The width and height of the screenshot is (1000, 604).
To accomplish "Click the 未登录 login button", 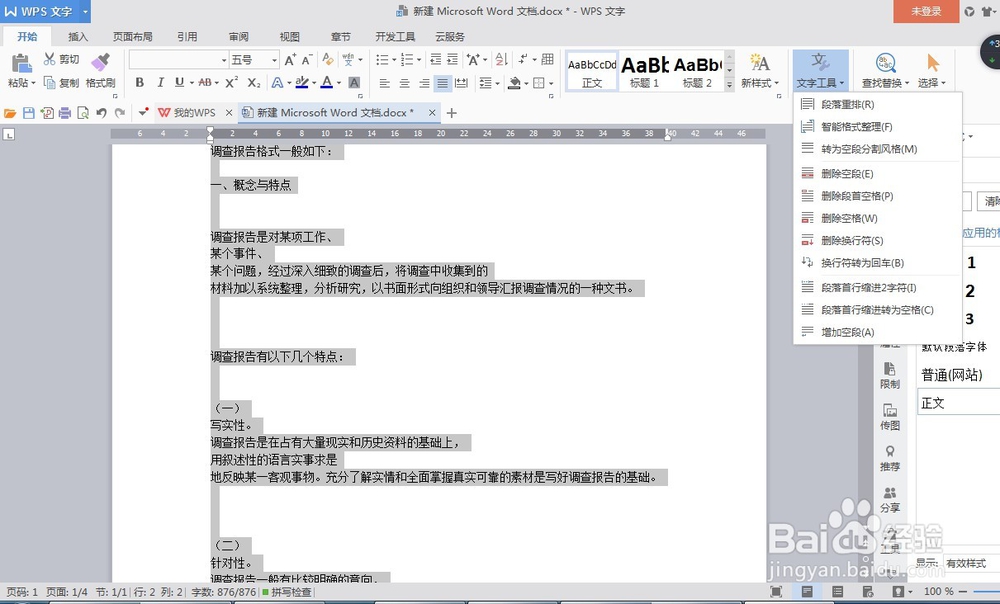I will 926,11.
